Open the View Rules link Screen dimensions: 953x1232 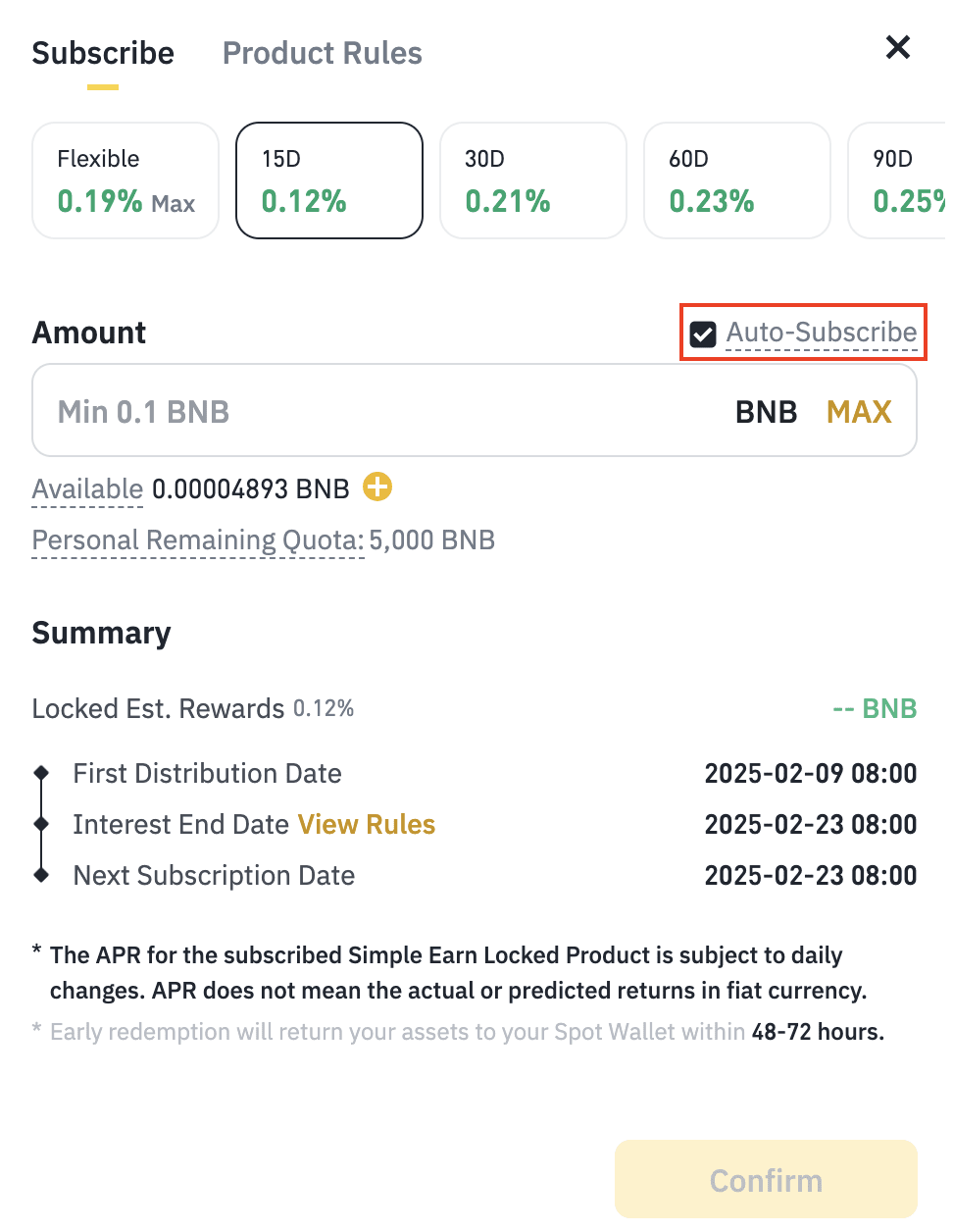(x=367, y=825)
